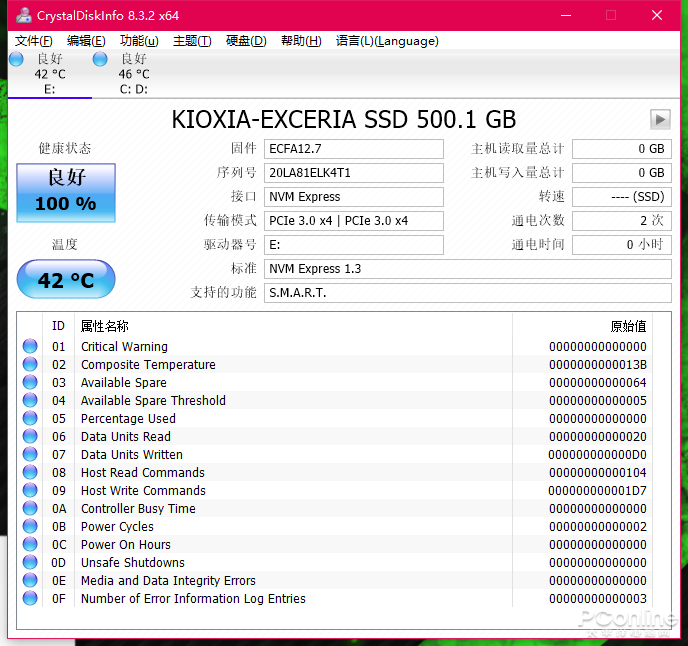Click the status circle for Power On Hours
Screen dimensions: 688x646
pos(30,544)
